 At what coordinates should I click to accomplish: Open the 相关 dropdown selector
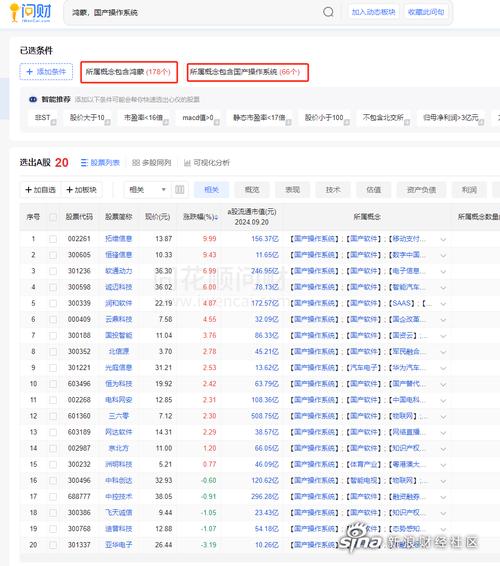[x=148, y=190]
